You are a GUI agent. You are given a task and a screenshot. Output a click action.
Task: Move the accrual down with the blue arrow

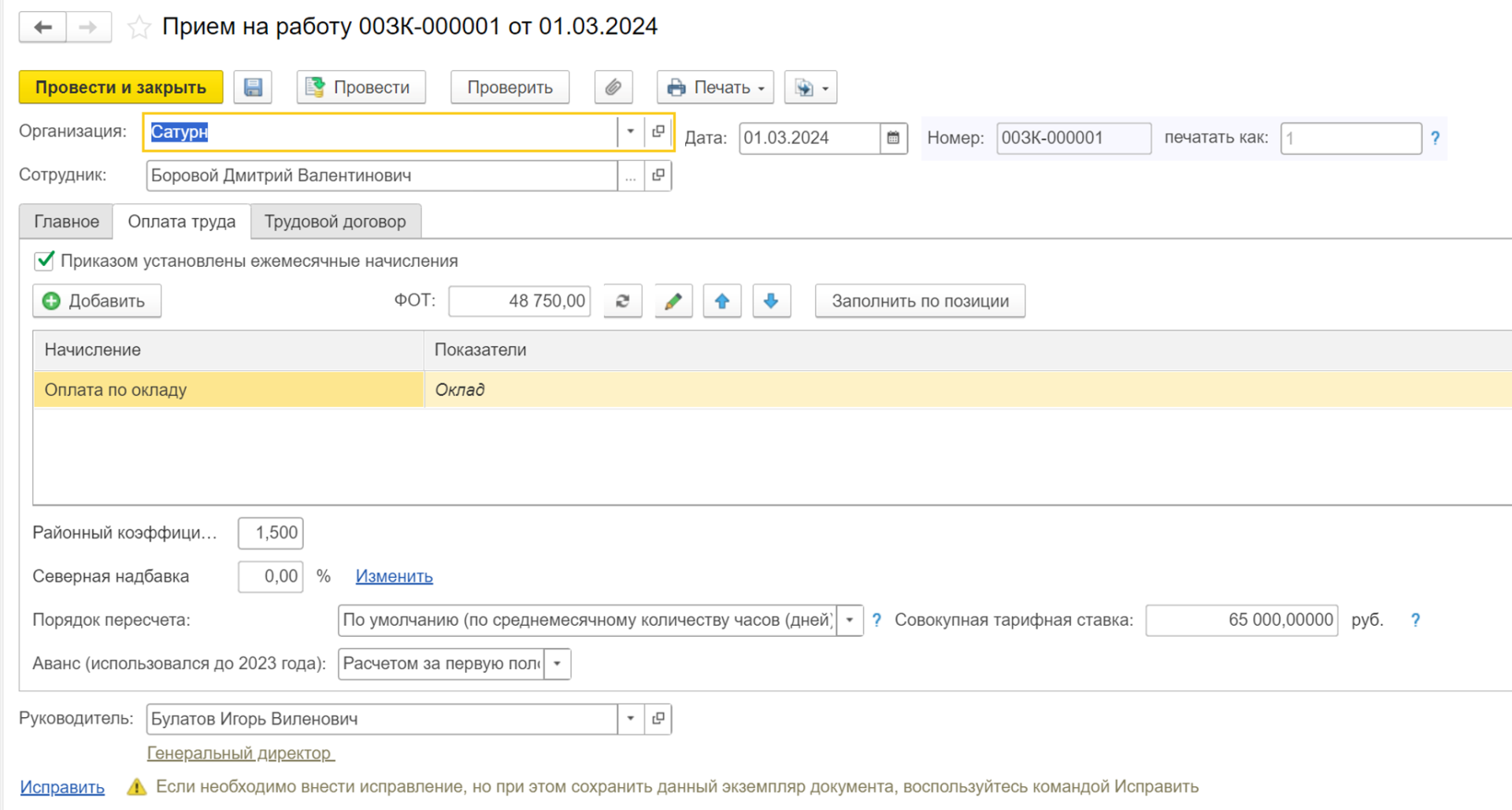tap(771, 301)
